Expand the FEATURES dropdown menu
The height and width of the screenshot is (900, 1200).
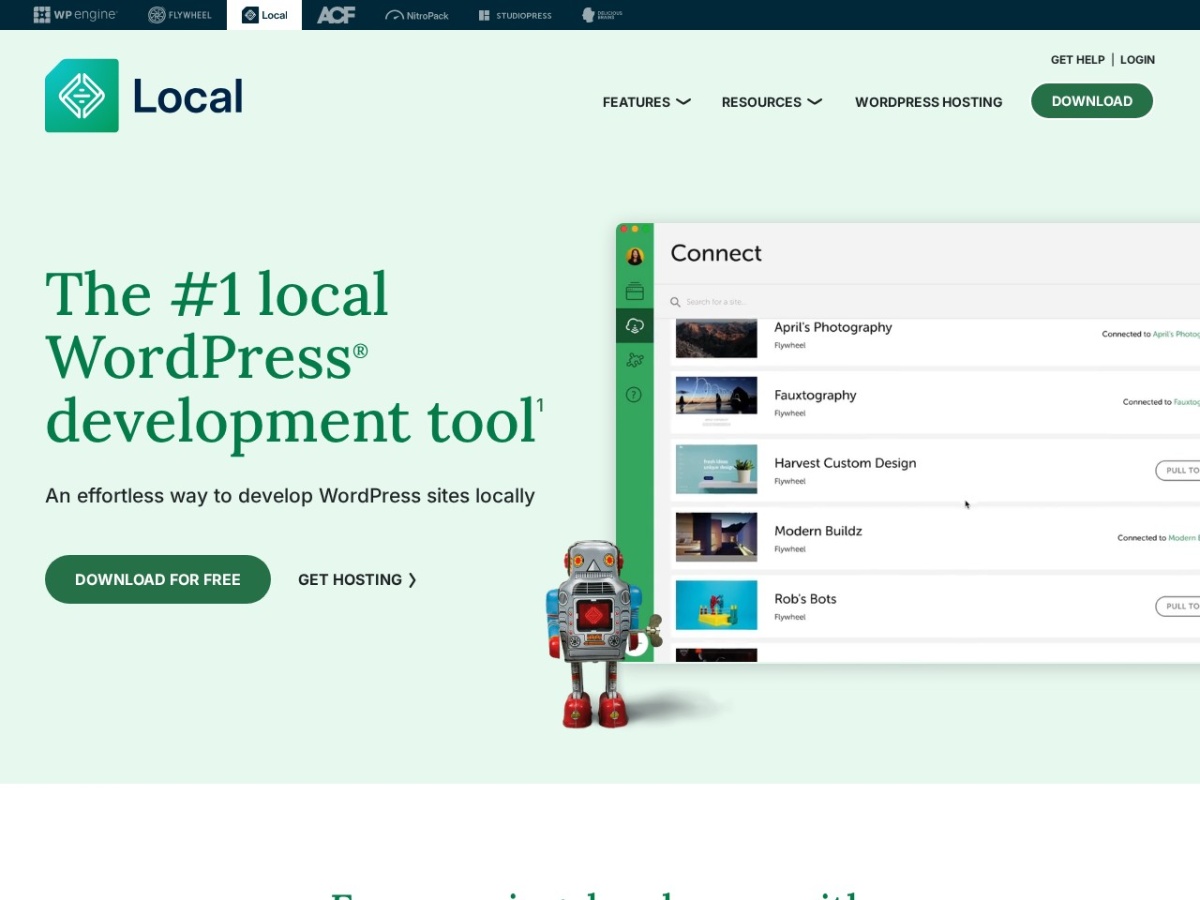tap(646, 102)
